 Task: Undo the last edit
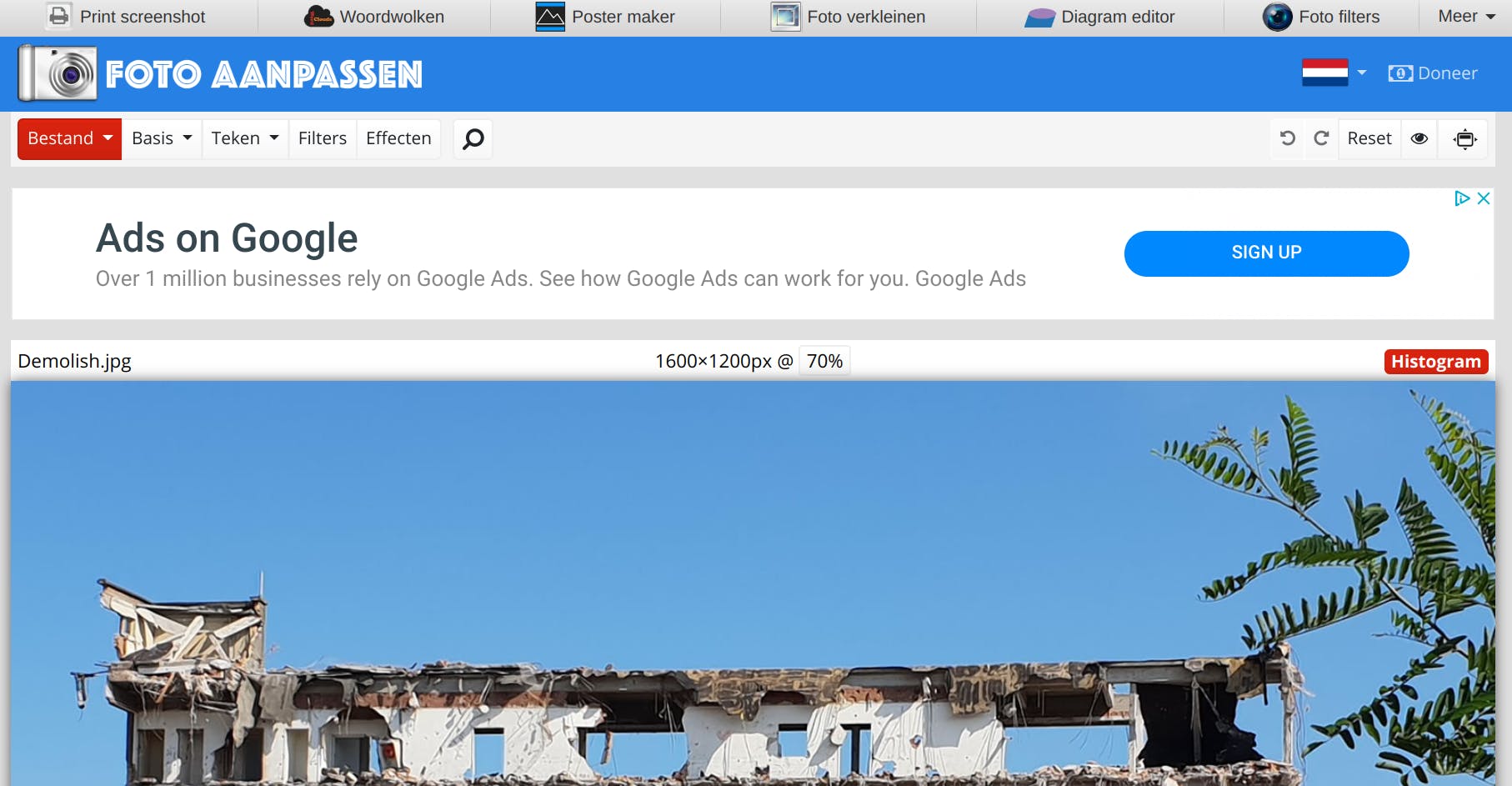(1288, 138)
